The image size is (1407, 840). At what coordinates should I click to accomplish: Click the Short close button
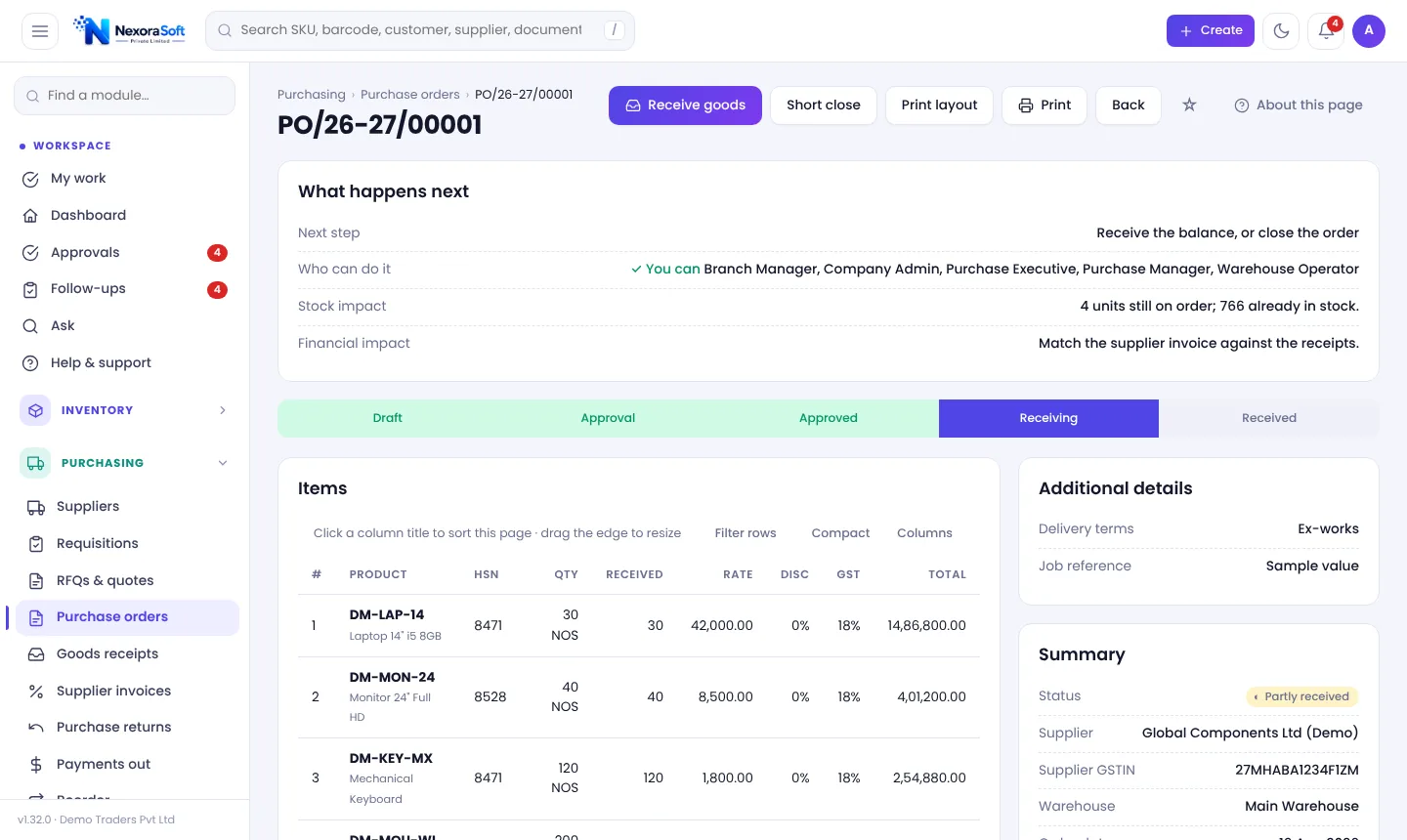pyautogui.click(x=824, y=105)
